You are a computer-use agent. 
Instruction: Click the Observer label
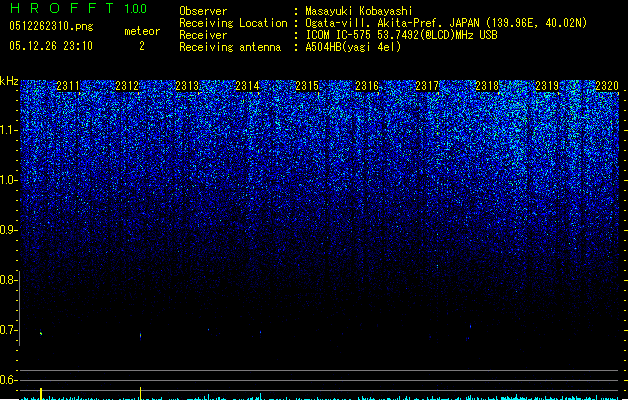203,11
